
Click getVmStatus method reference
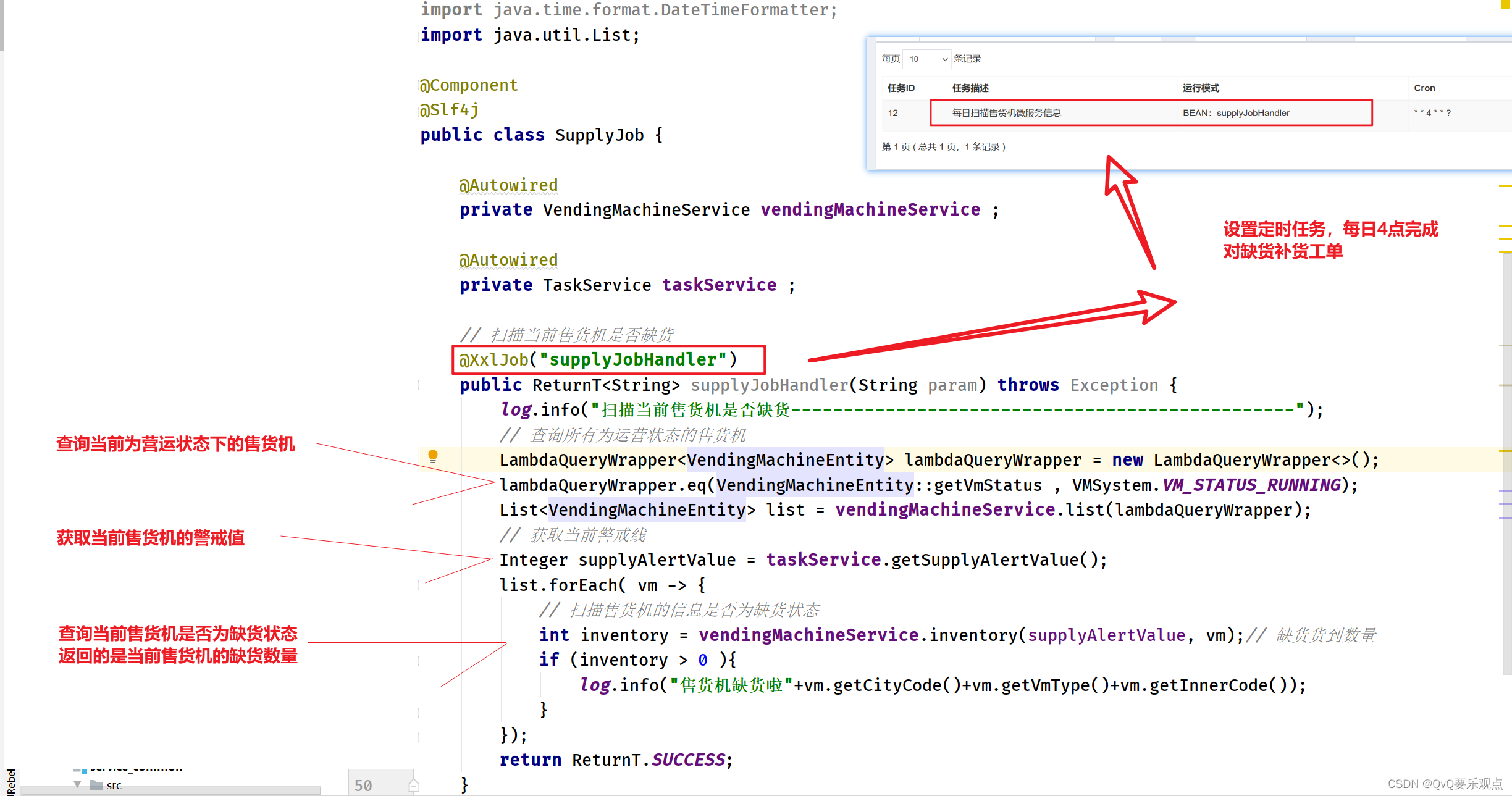click(988, 485)
